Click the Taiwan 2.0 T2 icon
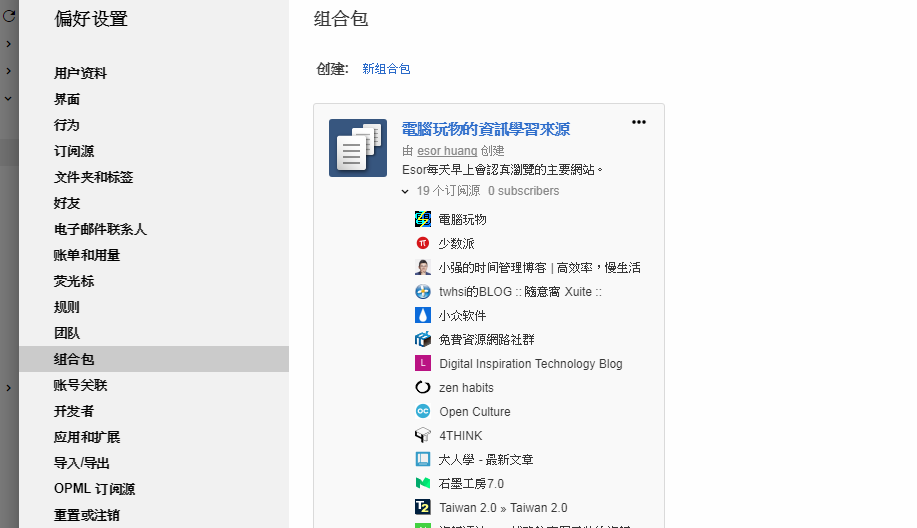The image size is (917, 528). tap(423, 507)
